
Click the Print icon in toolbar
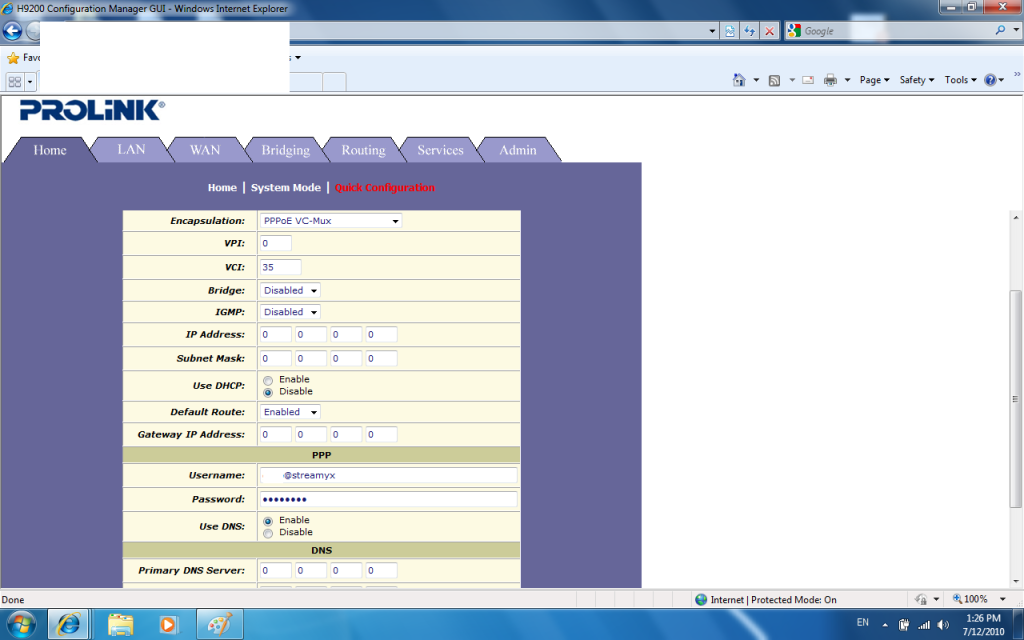[x=829, y=80]
